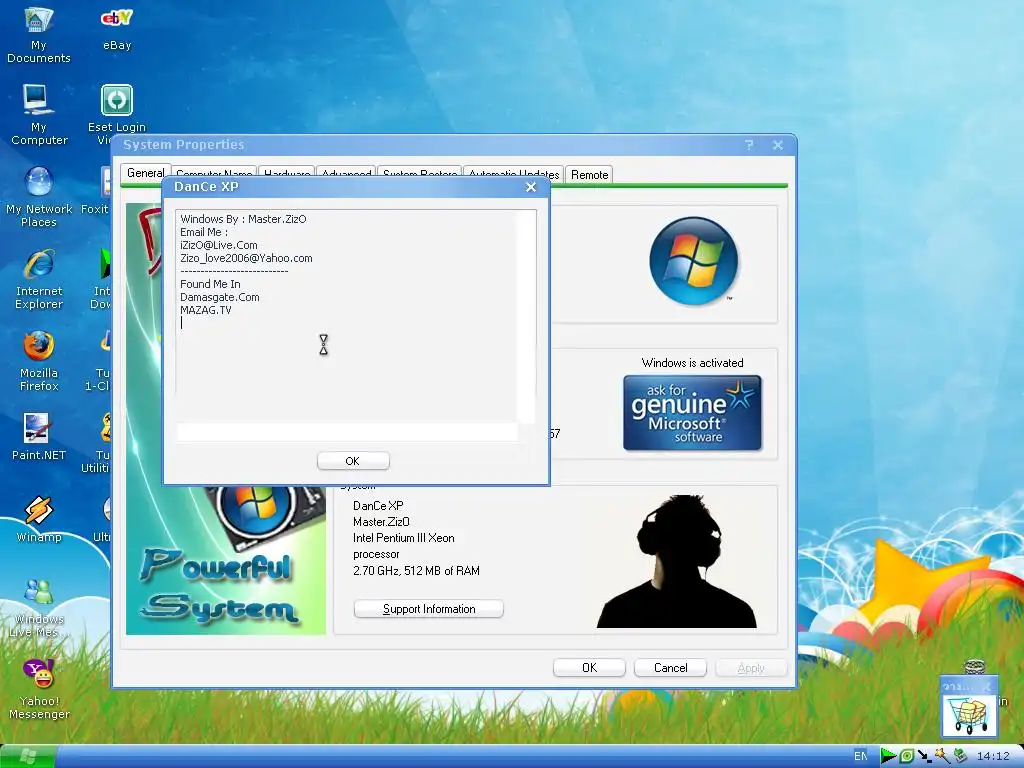Switch to the Remote tab

click(589, 174)
